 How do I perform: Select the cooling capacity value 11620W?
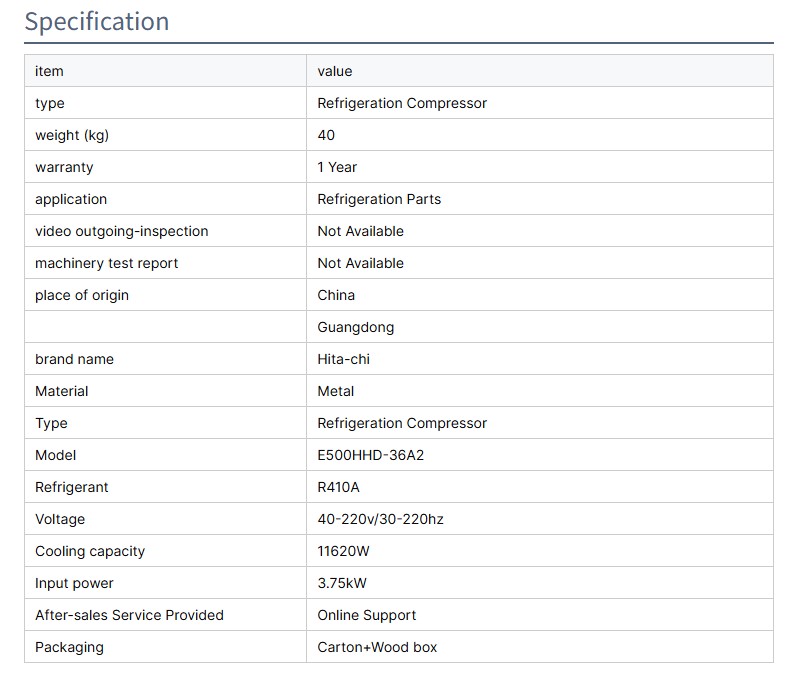coord(345,551)
